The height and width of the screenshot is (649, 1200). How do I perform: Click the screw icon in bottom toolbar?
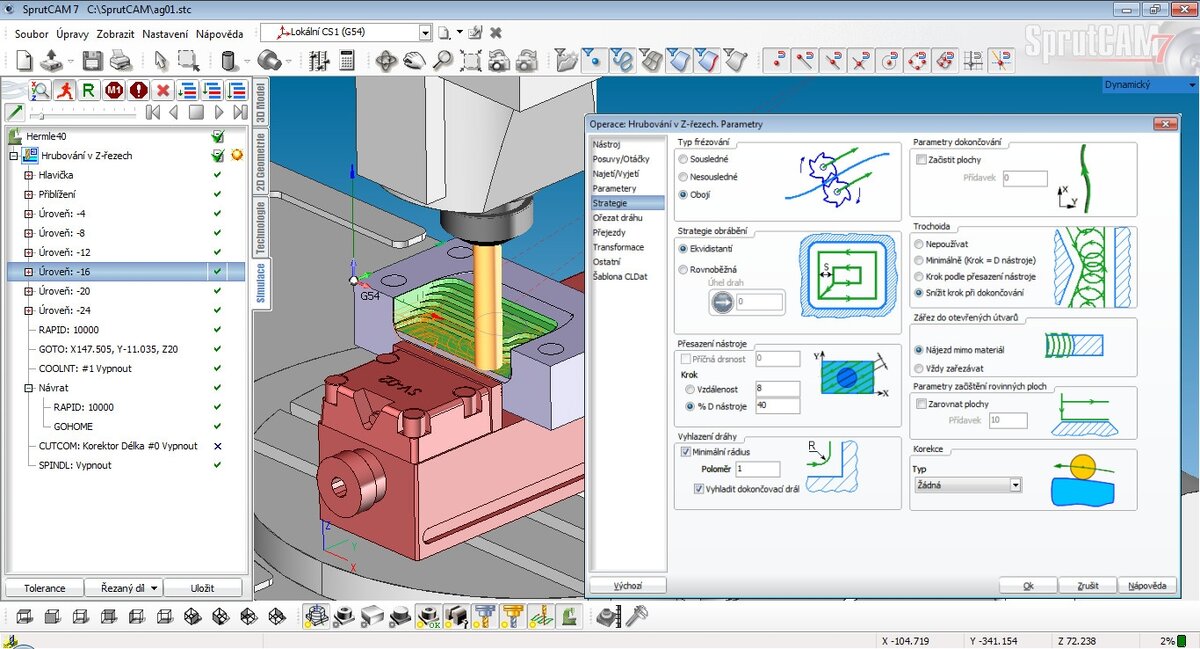pyautogui.click(x=636, y=617)
